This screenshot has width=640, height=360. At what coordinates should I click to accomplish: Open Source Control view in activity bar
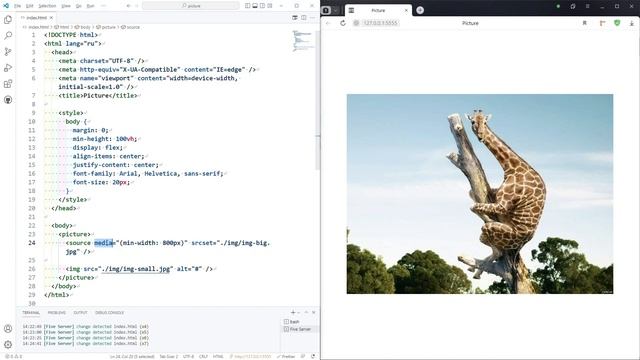coord(8,52)
